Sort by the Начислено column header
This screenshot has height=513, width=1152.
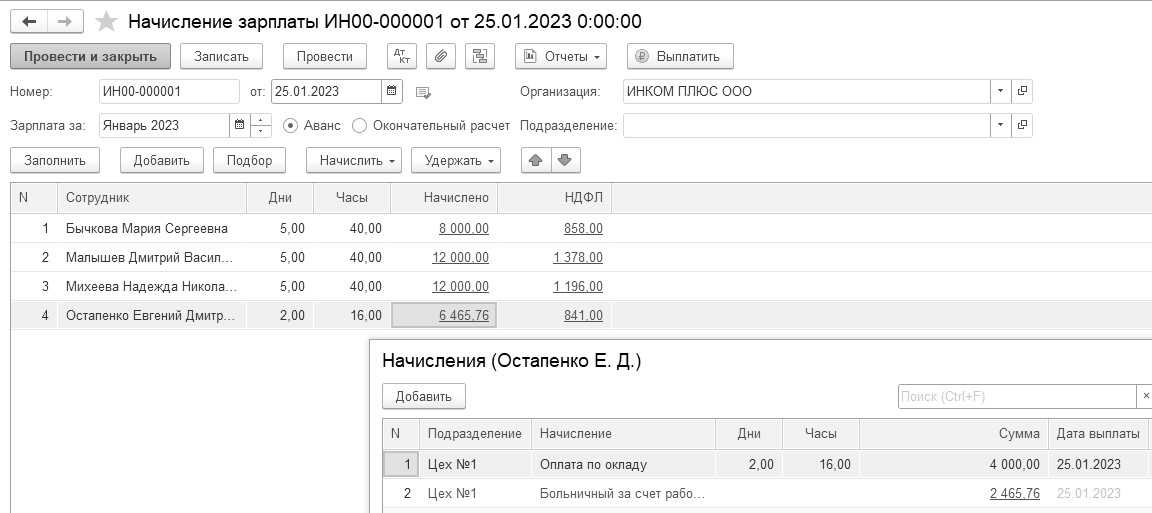(x=444, y=198)
